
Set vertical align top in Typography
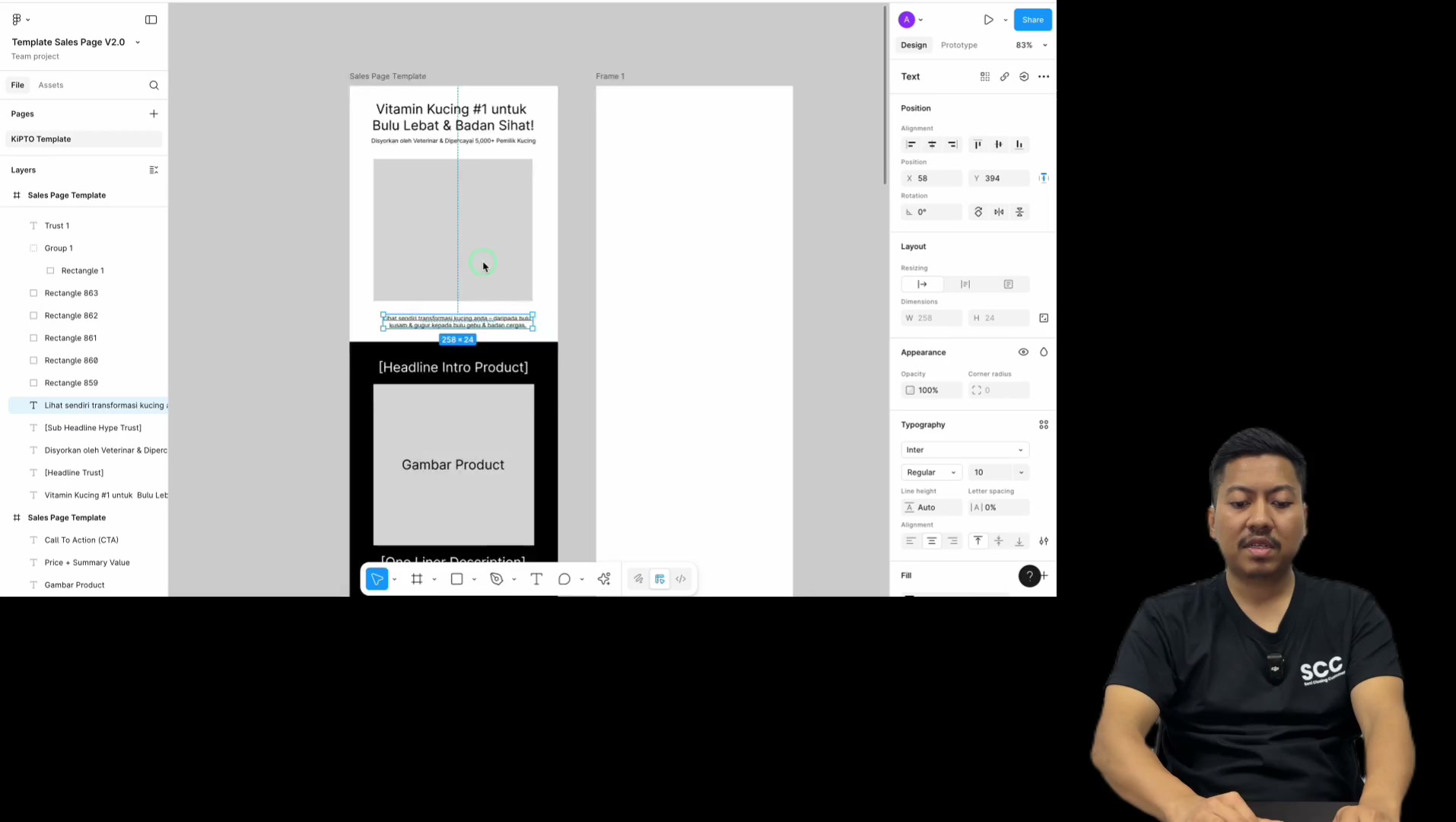coord(978,541)
